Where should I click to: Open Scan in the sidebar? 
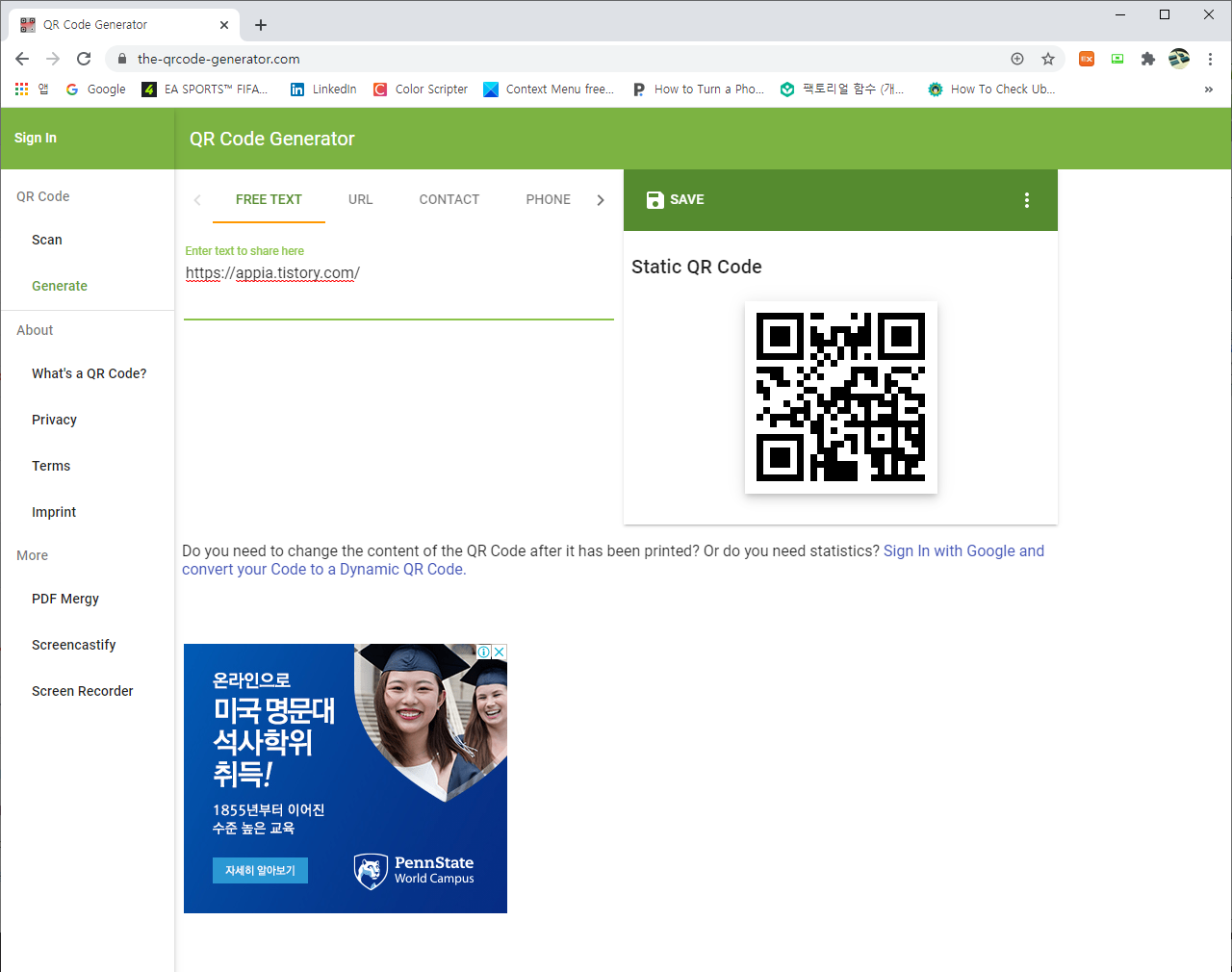coord(47,240)
